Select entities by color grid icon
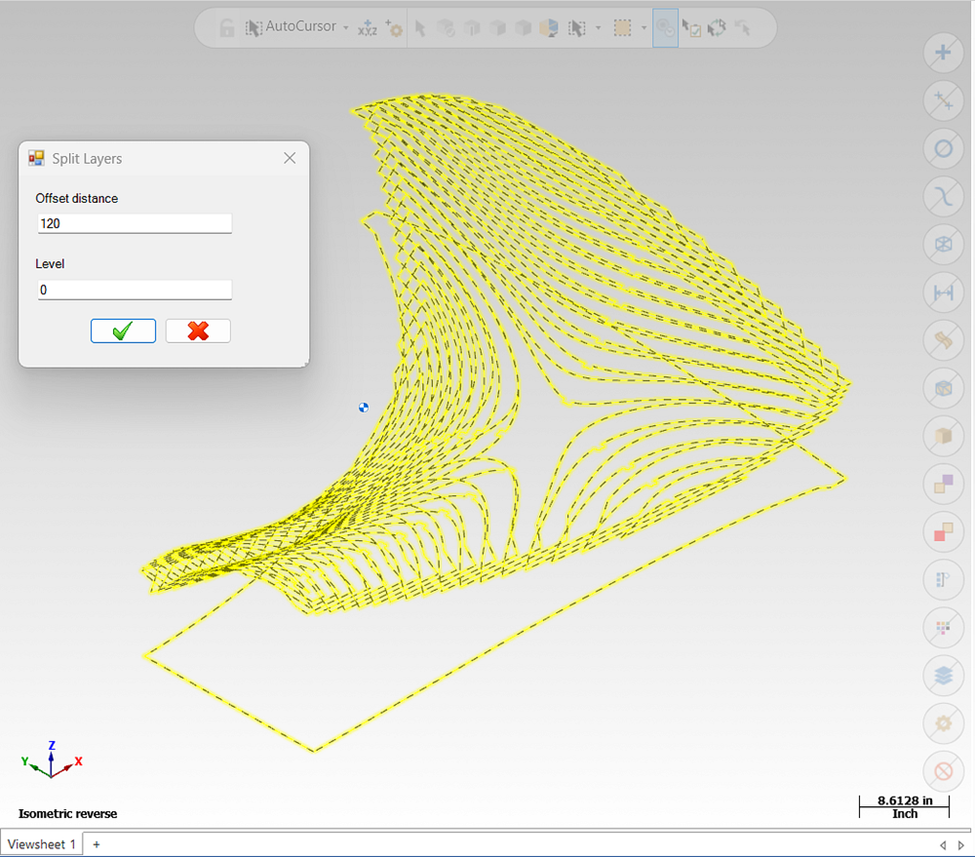 click(943, 628)
